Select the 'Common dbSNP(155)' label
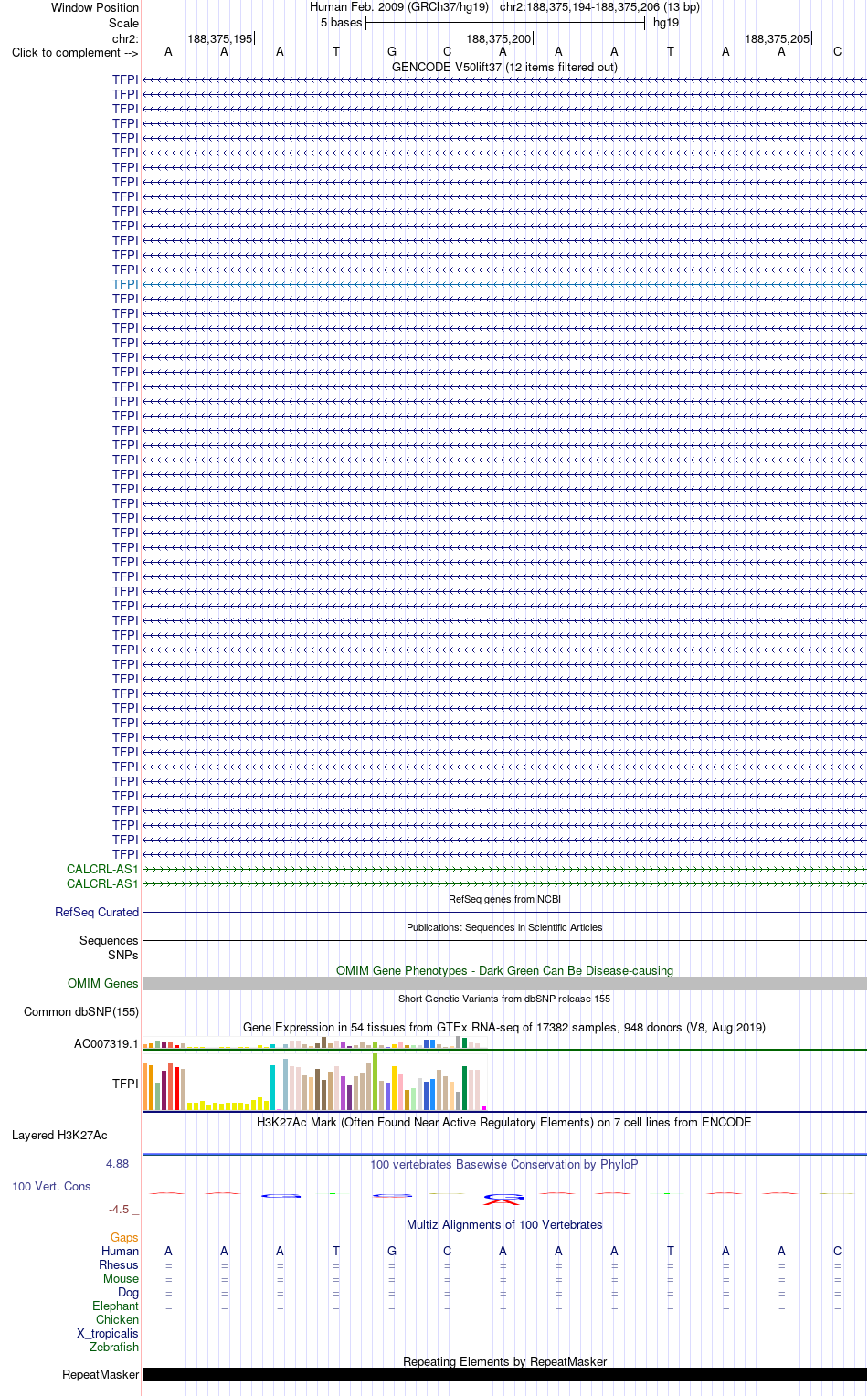The width and height of the screenshot is (868, 1396). (x=81, y=1011)
